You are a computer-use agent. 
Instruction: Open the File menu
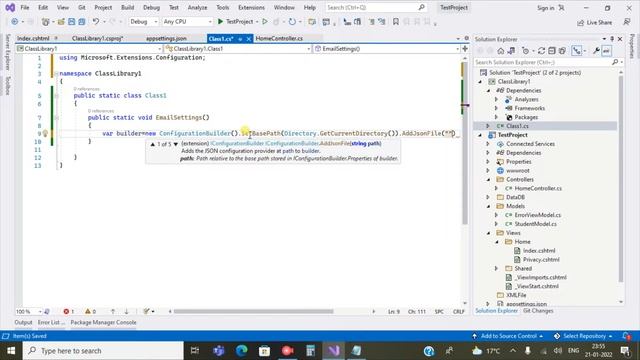point(25,8)
